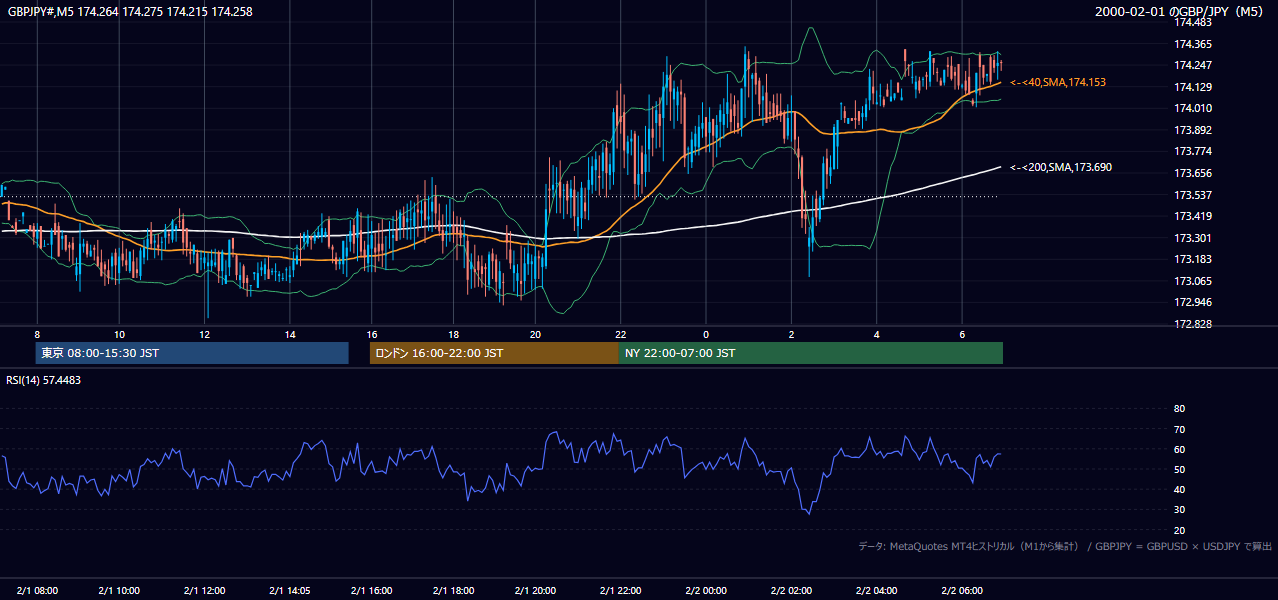Select the 40 SMA label reading 174.153
The image size is (1278, 600).
click(x=1058, y=82)
